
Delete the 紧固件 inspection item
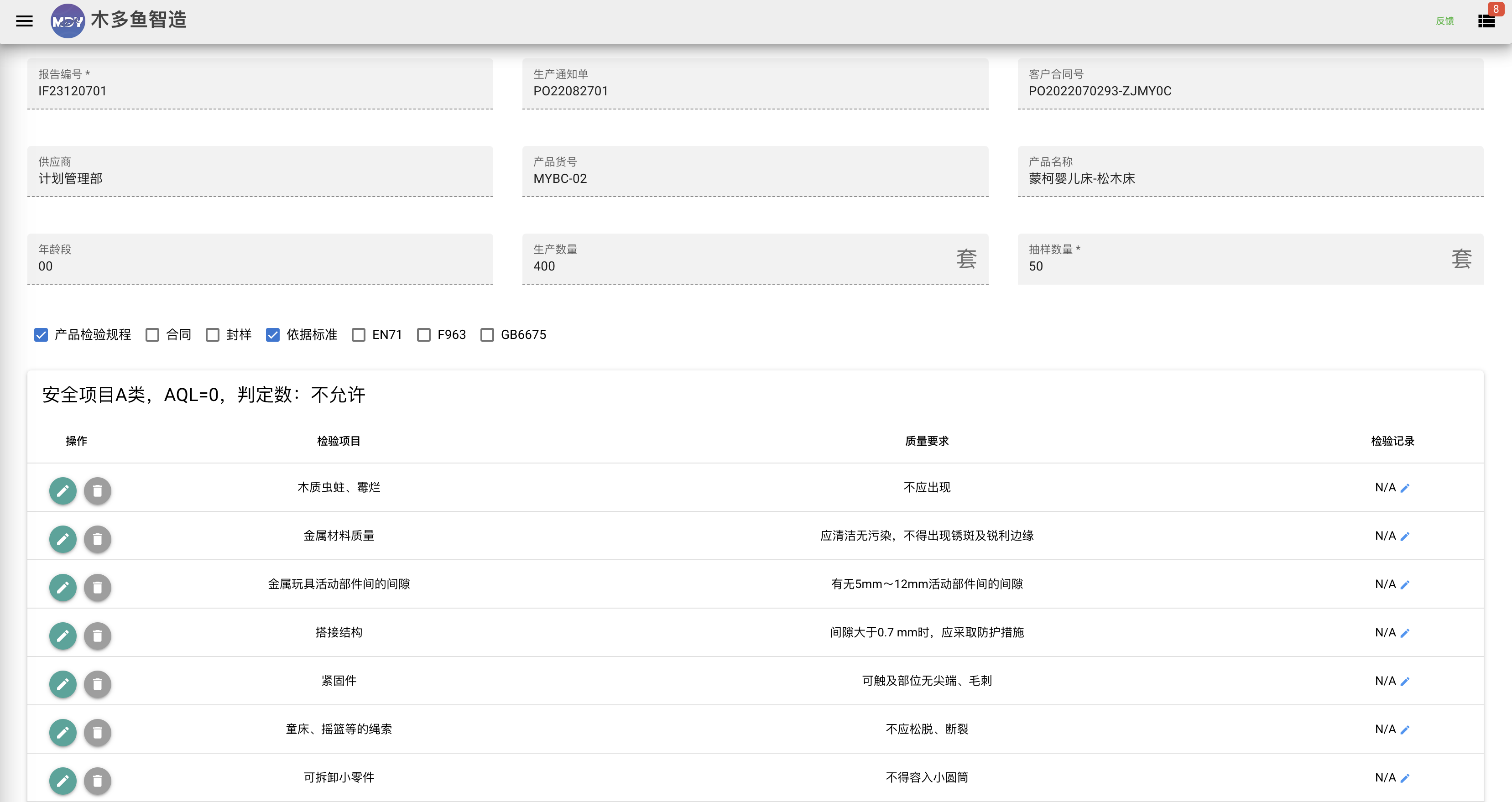pyautogui.click(x=98, y=683)
